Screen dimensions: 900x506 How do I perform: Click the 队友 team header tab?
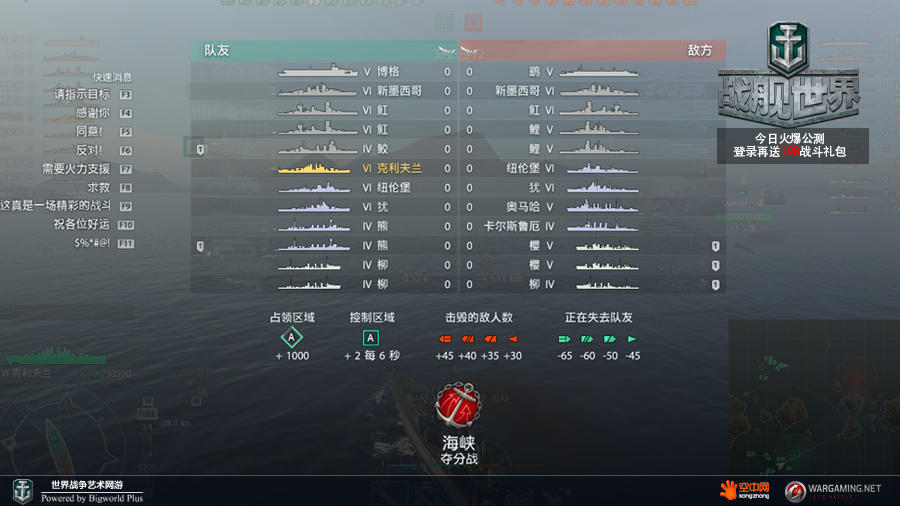(x=324, y=50)
